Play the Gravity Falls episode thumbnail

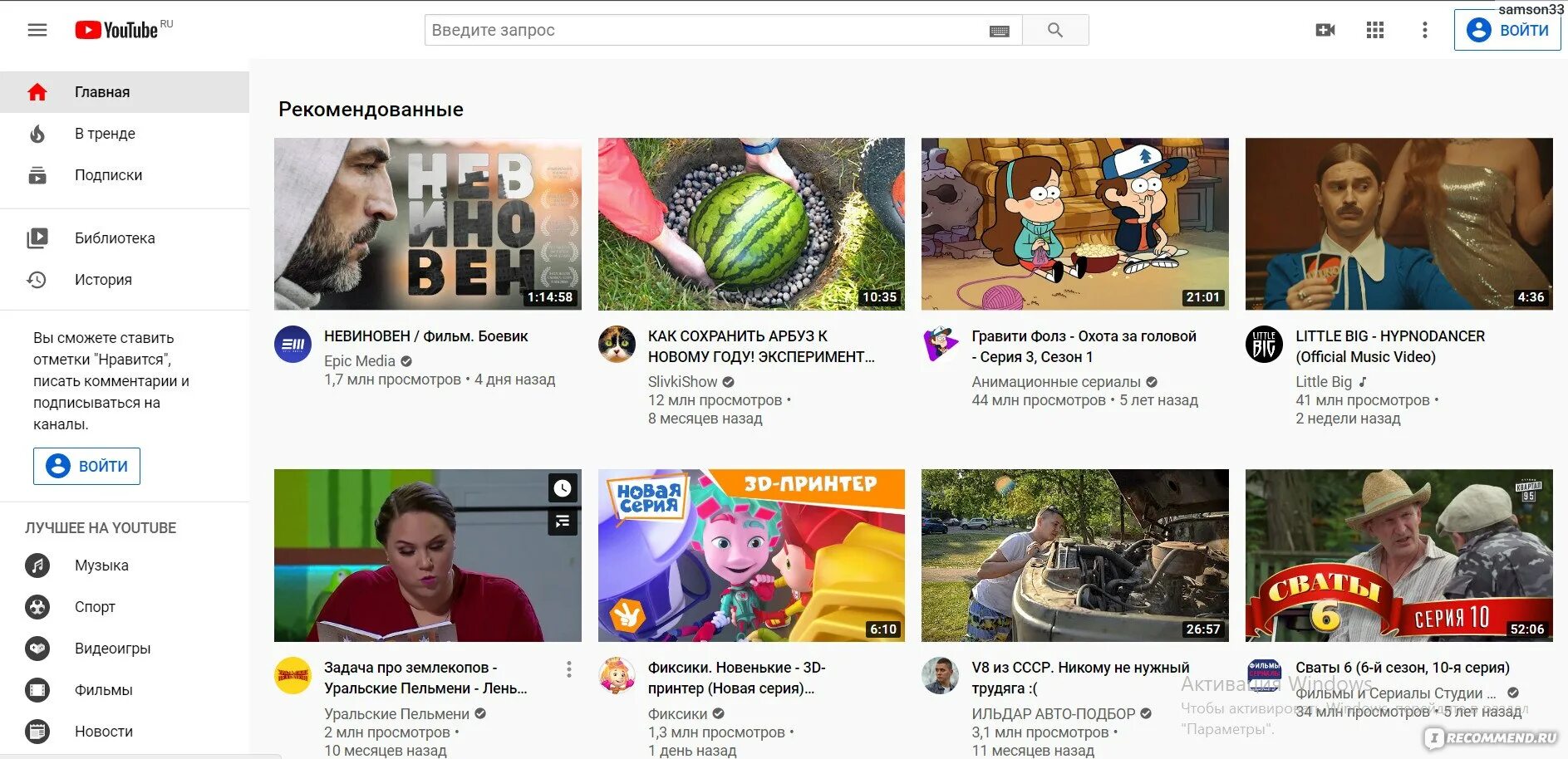(x=1075, y=224)
